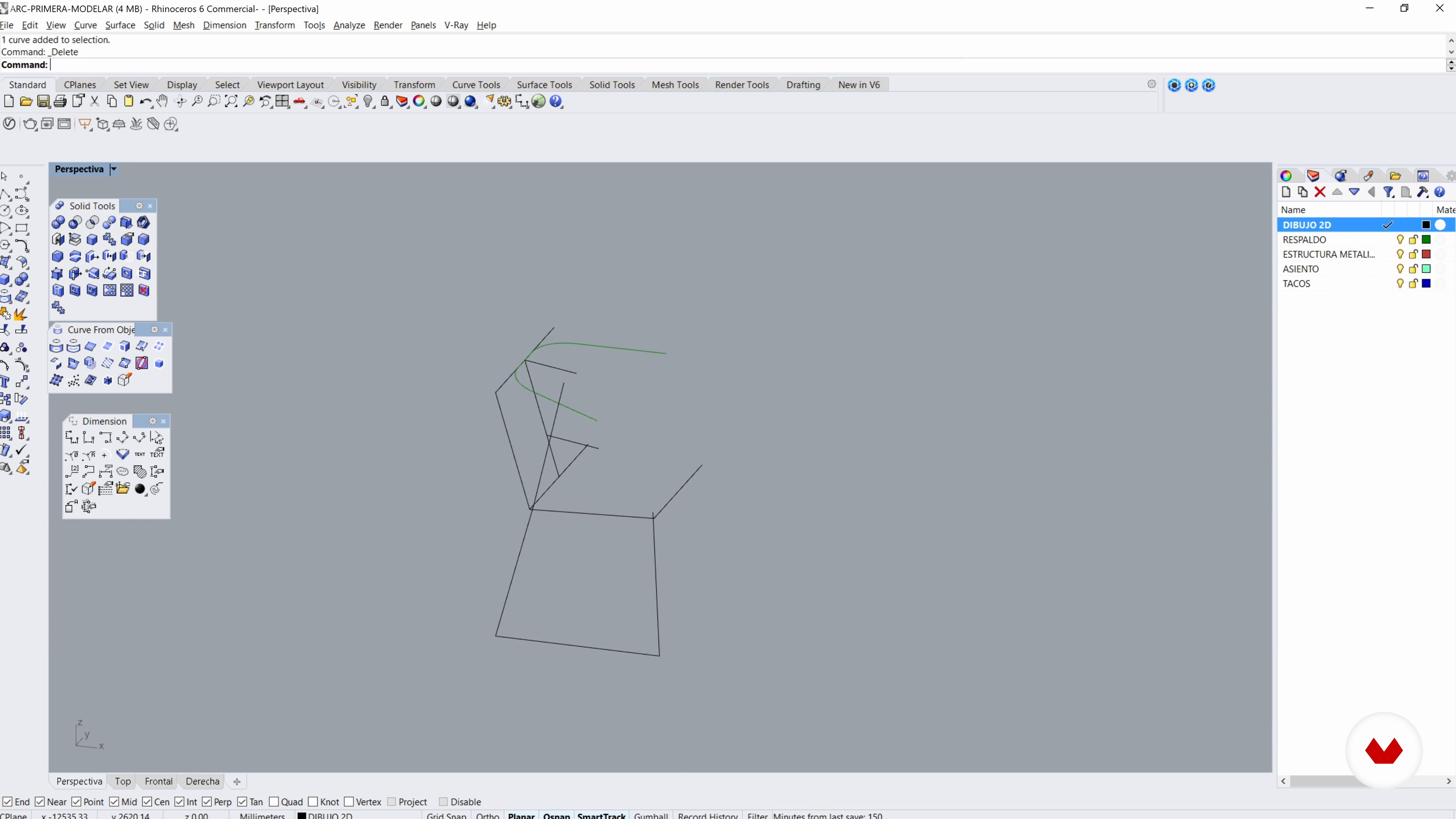The width and height of the screenshot is (1456, 819).
Task: Toggle the End osnap checkbox
Action: 7,802
